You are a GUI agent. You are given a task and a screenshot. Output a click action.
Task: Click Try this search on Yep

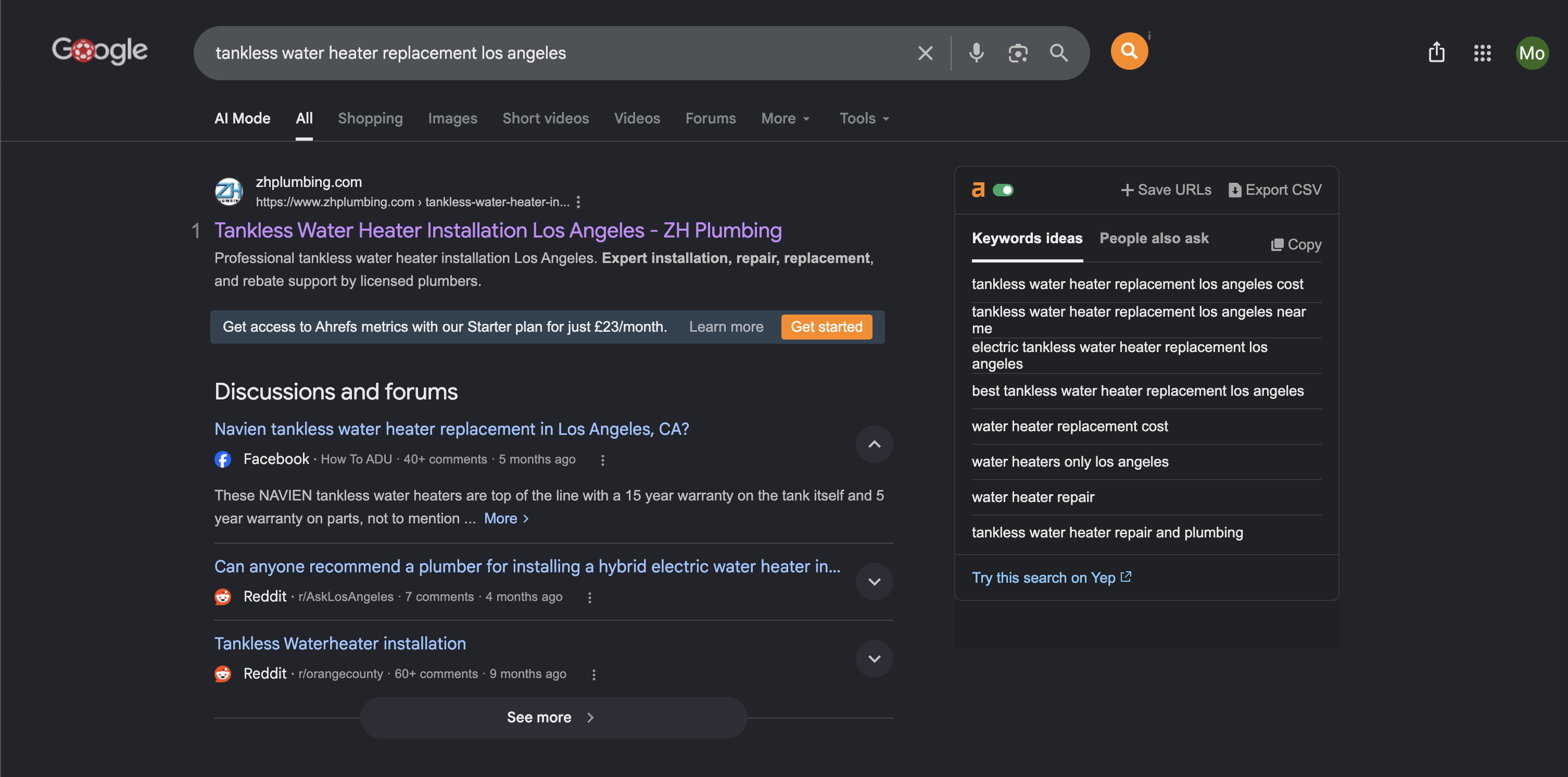[1051, 578]
